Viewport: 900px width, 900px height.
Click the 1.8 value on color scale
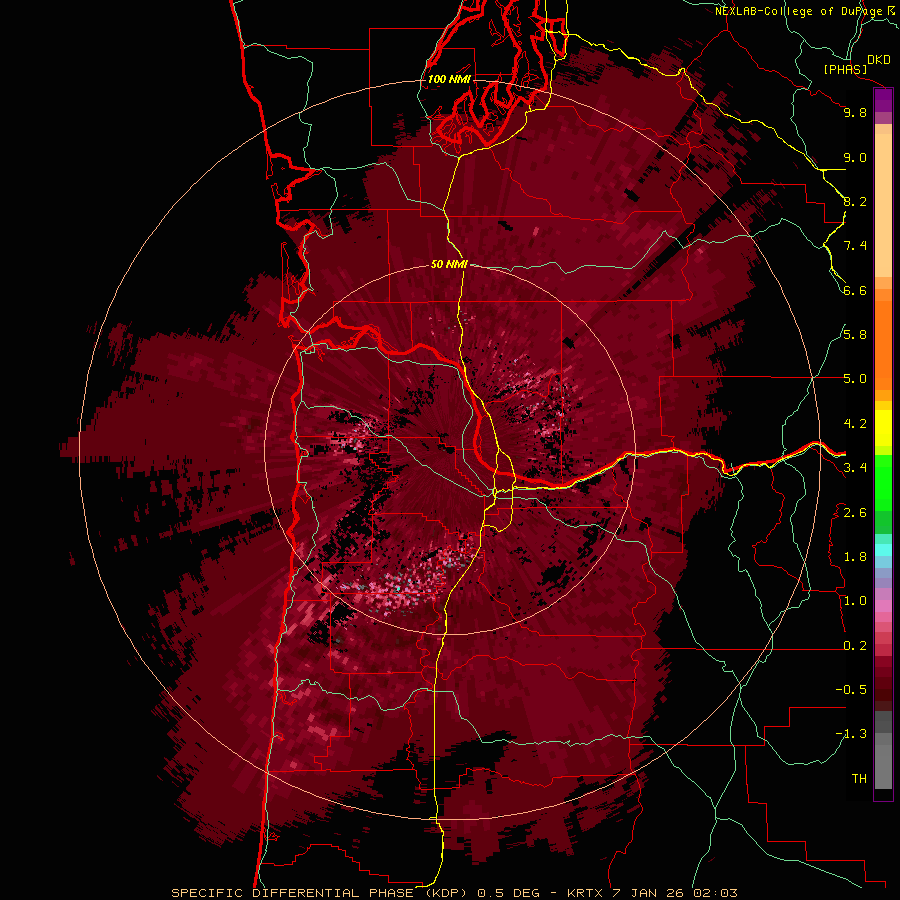pos(855,557)
